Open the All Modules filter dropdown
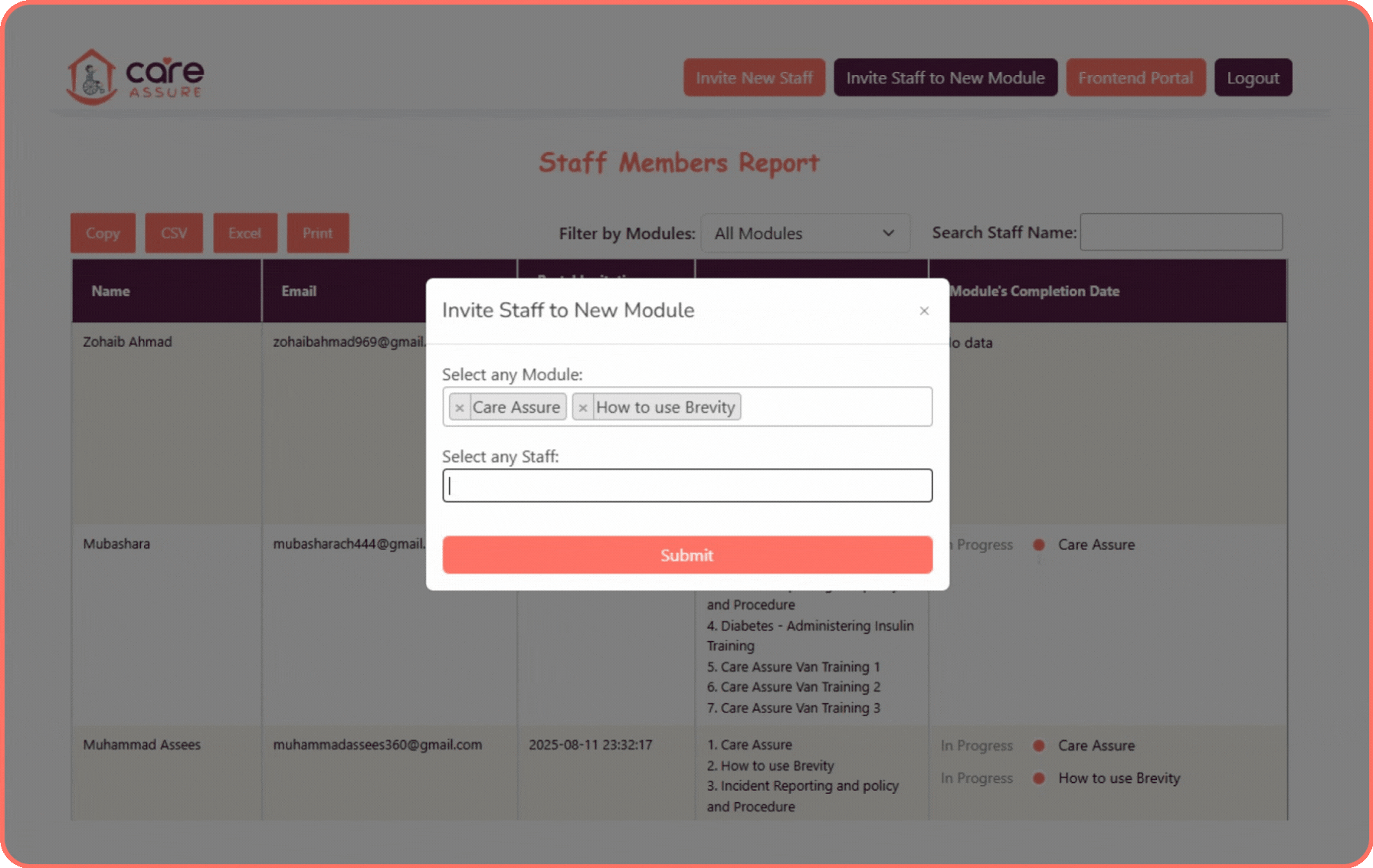The width and height of the screenshot is (1373, 868). tap(805, 233)
